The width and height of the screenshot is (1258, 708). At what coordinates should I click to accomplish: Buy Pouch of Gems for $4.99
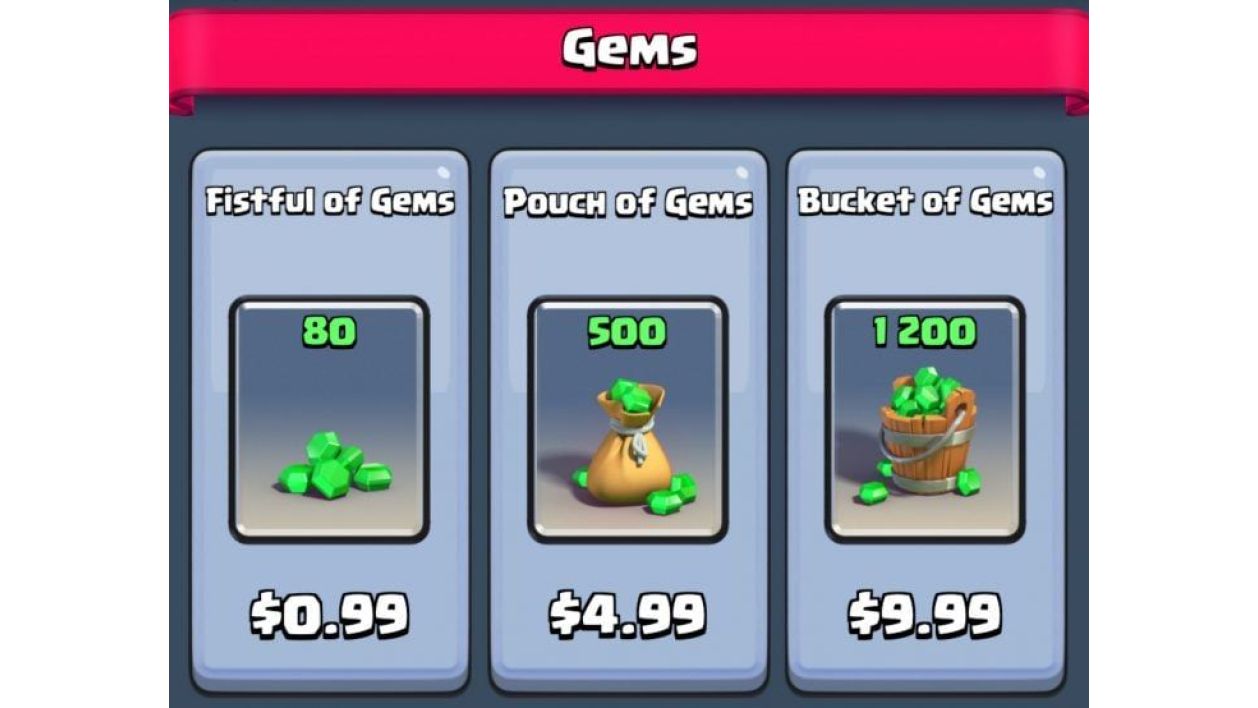(x=627, y=614)
